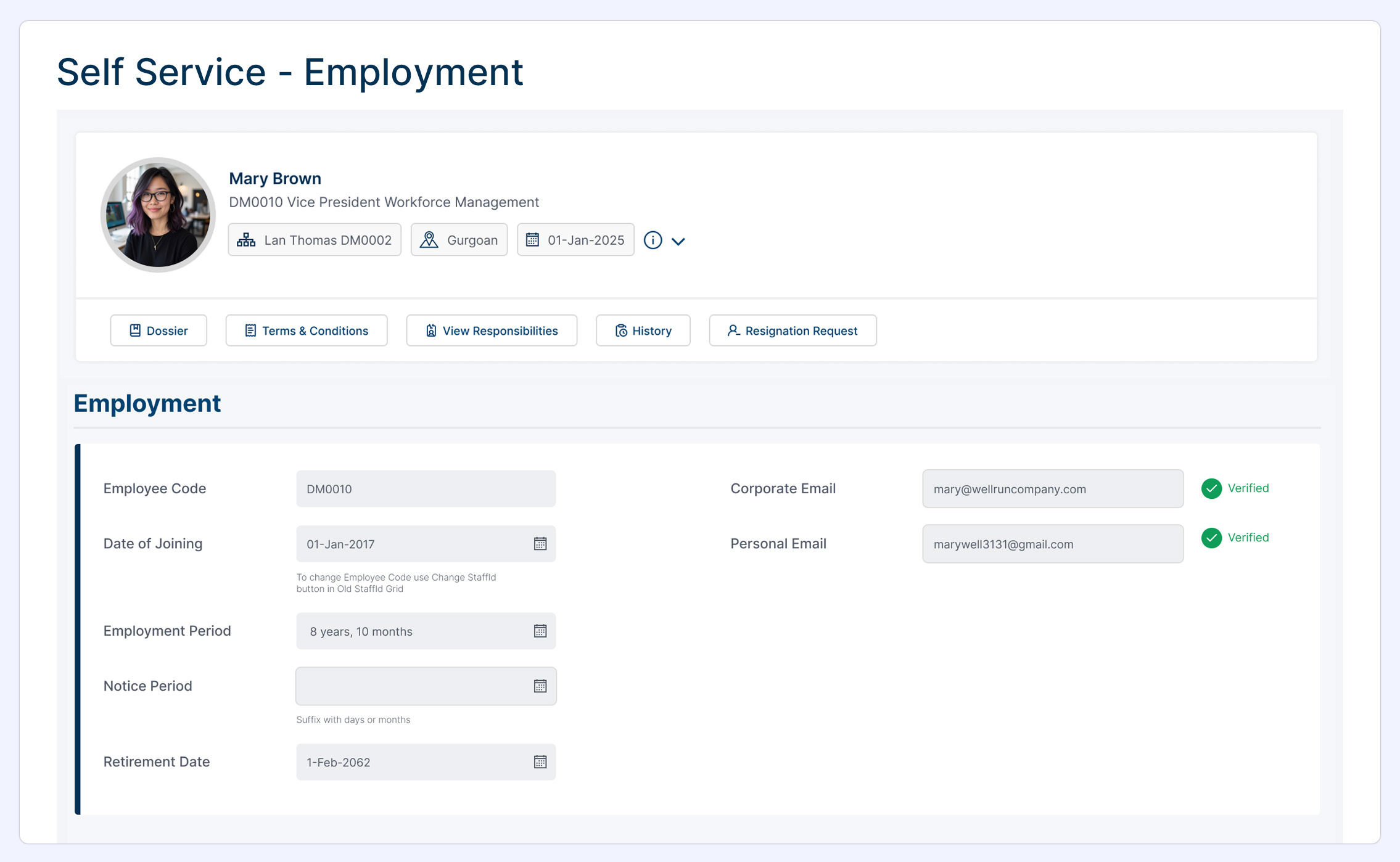Click Corporate Email verified checkmark
This screenshot has width=1400, height=862.
1211,488
